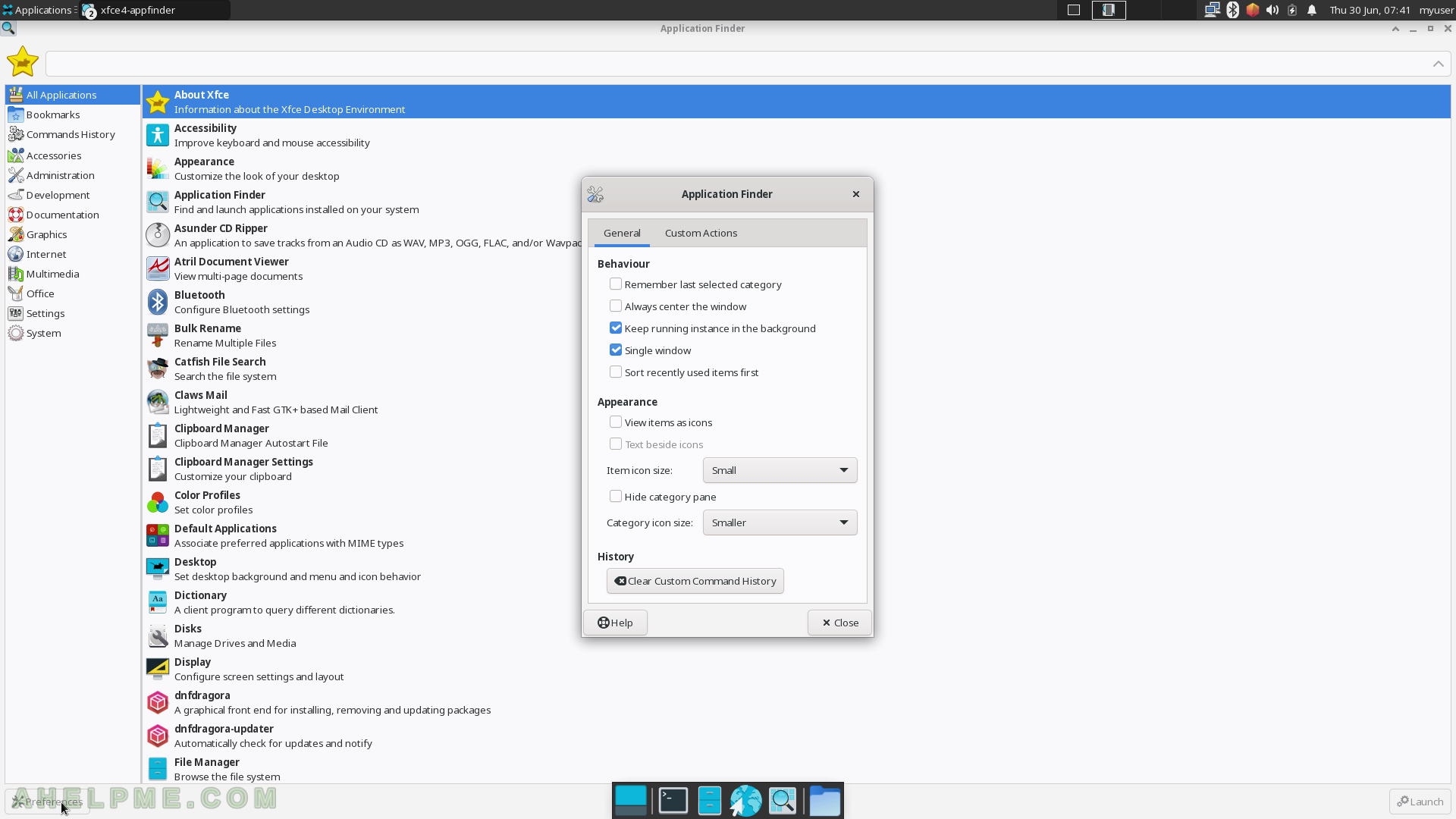Image resolution: width=1456 pixels, height=819 pixels.
Task: Switch to the first workspace in pager
Action: point(1074,10)
